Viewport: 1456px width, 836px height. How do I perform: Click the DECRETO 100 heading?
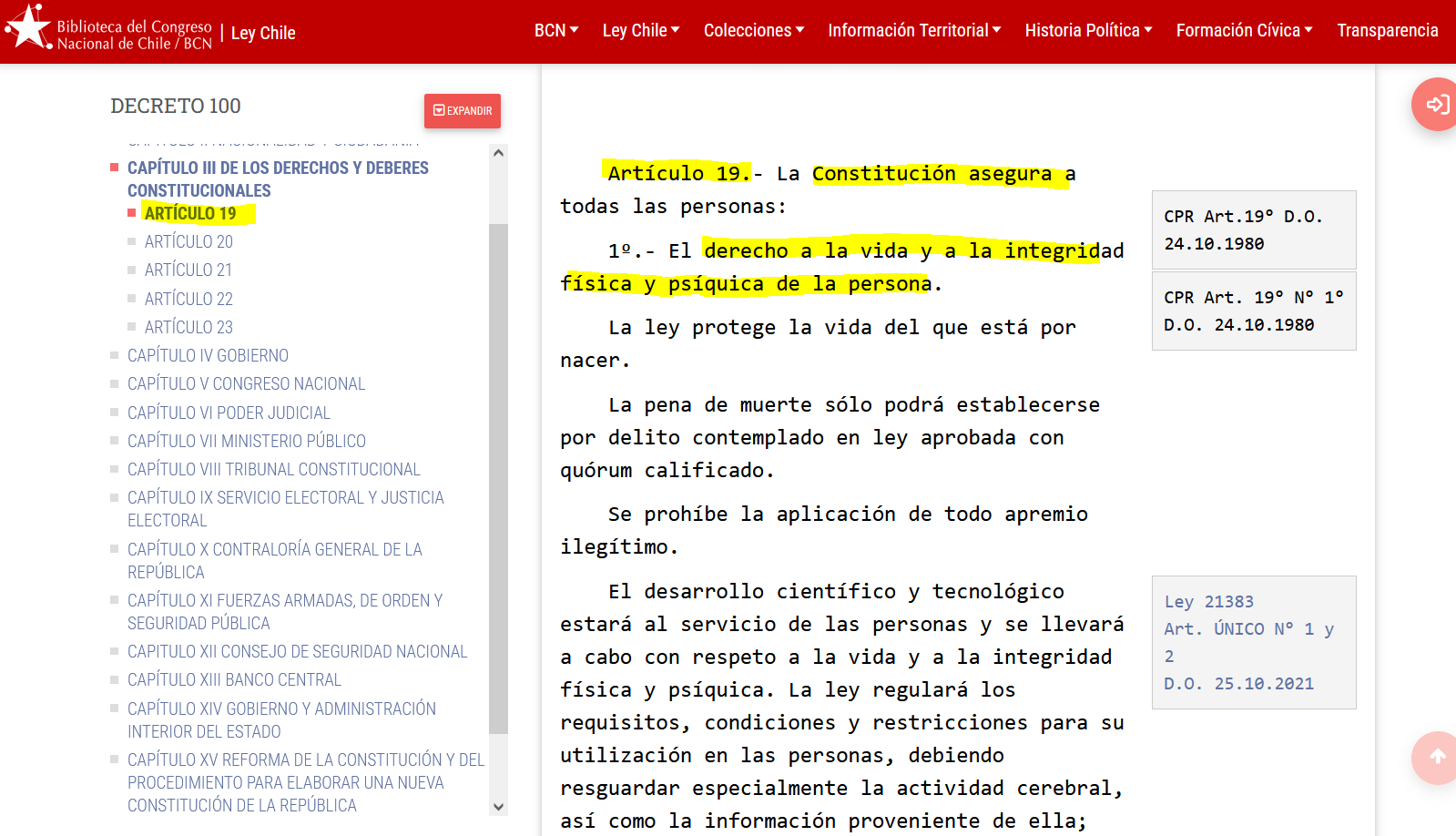click(x=176, y=107)
